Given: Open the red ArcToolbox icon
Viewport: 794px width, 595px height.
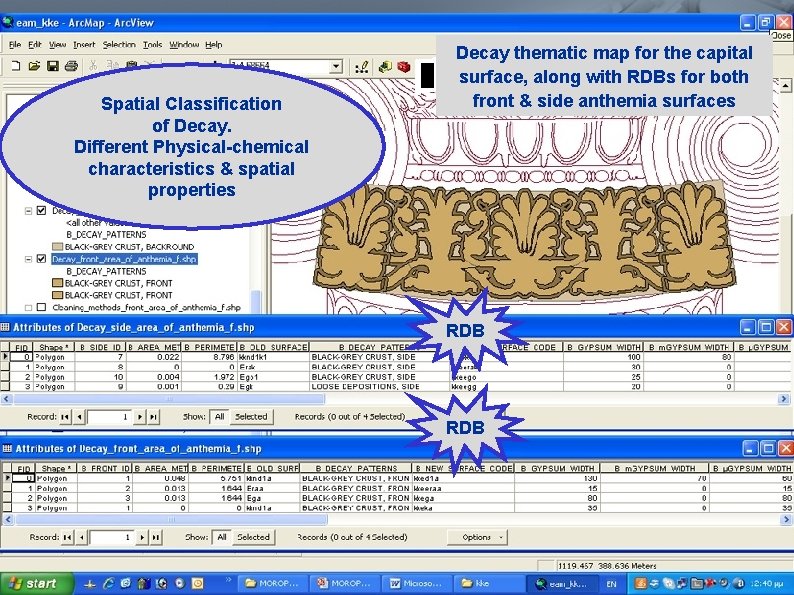Looking at the screenshot, I should point(404,67).
